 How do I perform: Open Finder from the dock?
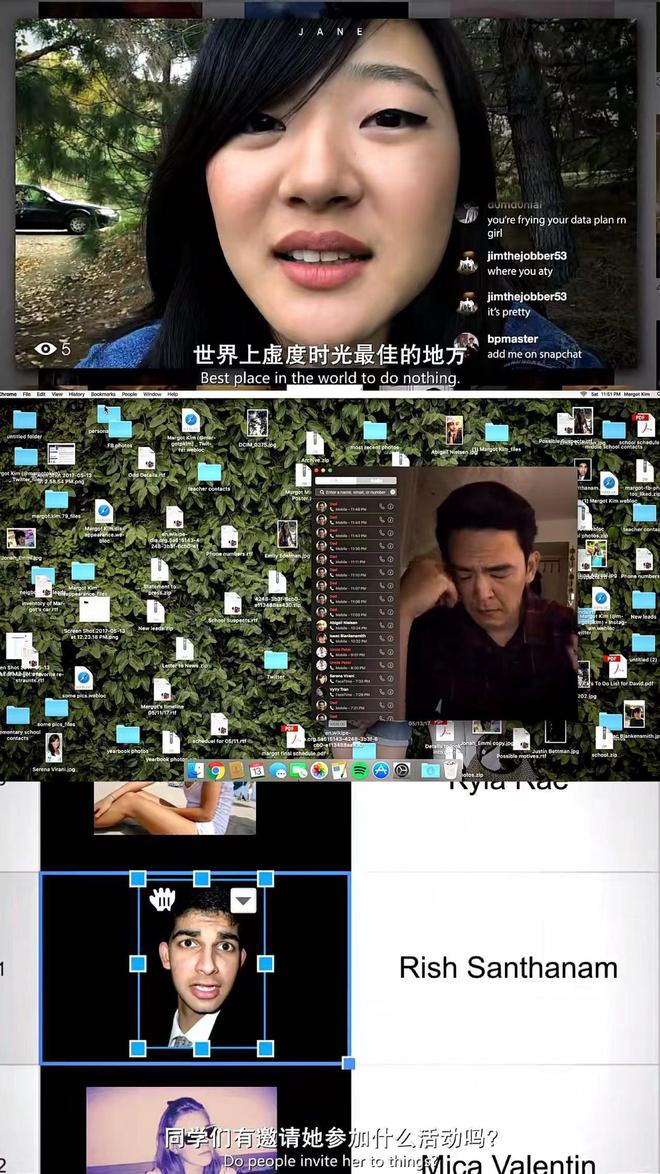point(196,770)
